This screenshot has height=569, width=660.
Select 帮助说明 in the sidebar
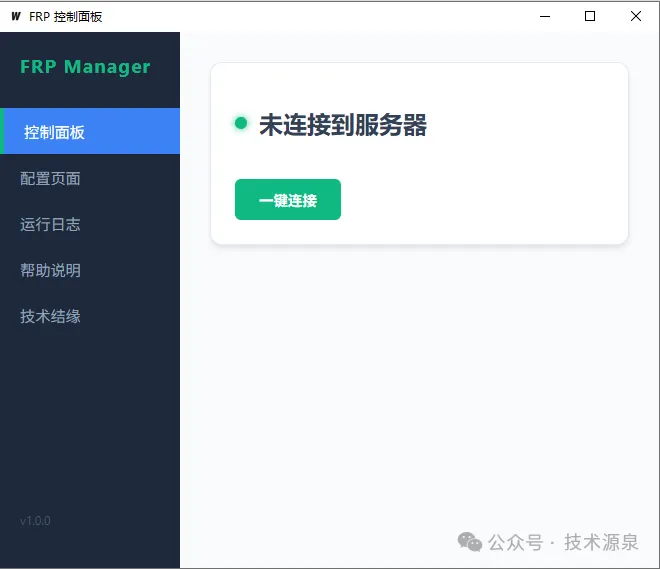coord(90,270)
